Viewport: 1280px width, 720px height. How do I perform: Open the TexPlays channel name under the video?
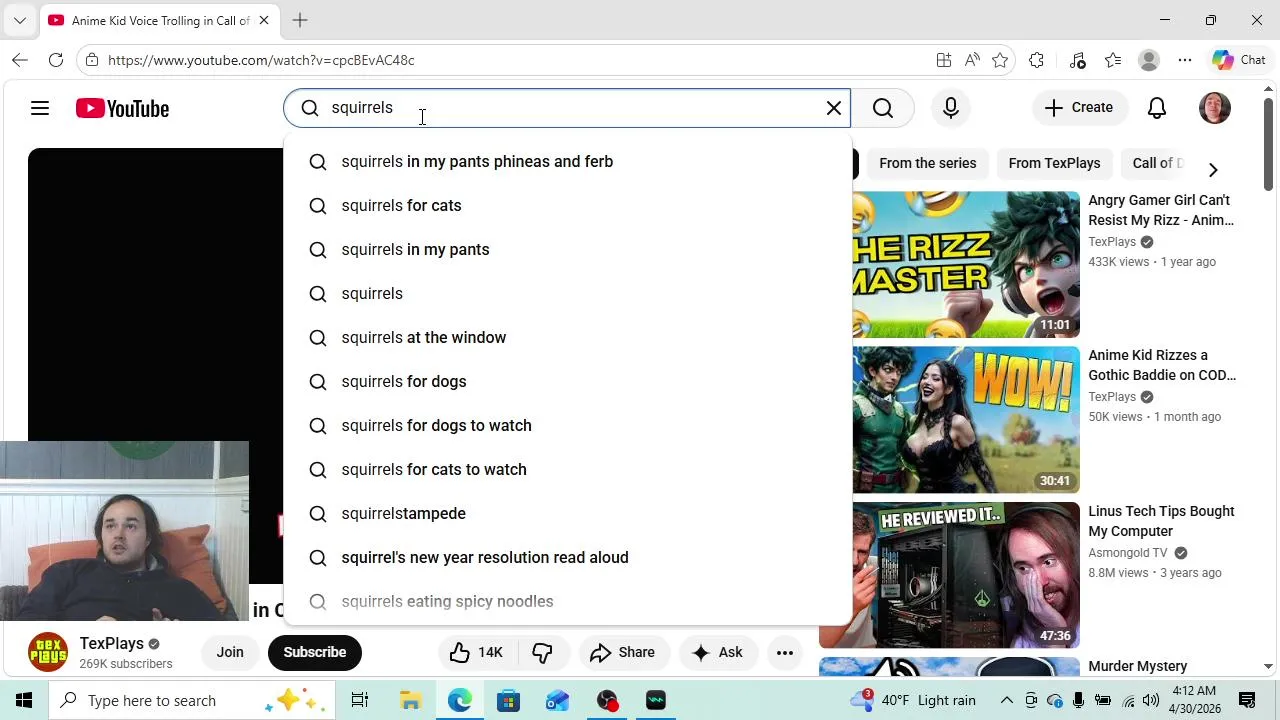point(112,644)
